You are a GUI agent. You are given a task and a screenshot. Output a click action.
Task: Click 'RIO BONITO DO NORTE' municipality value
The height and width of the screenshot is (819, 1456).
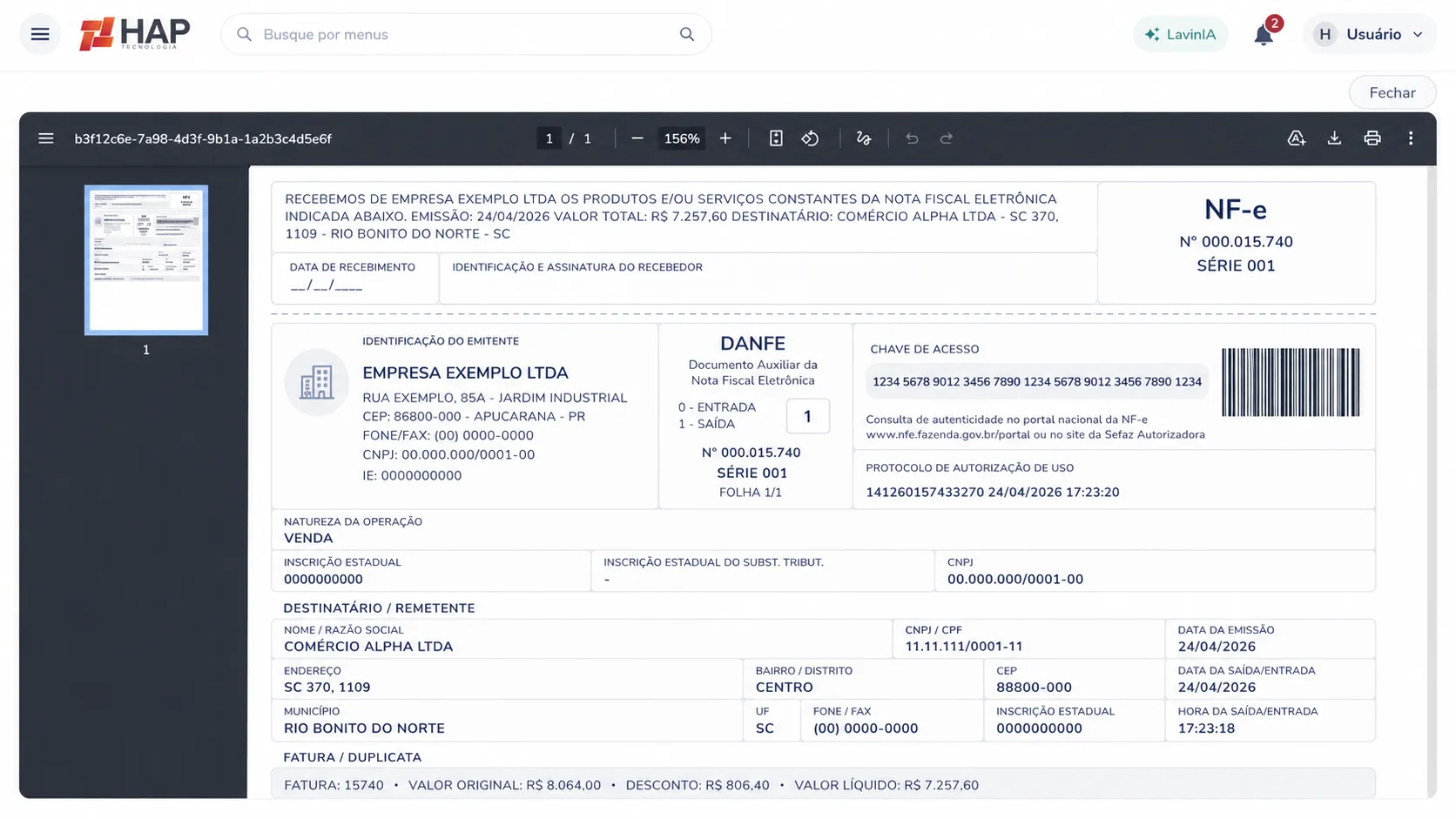click(x=364, y=728)
